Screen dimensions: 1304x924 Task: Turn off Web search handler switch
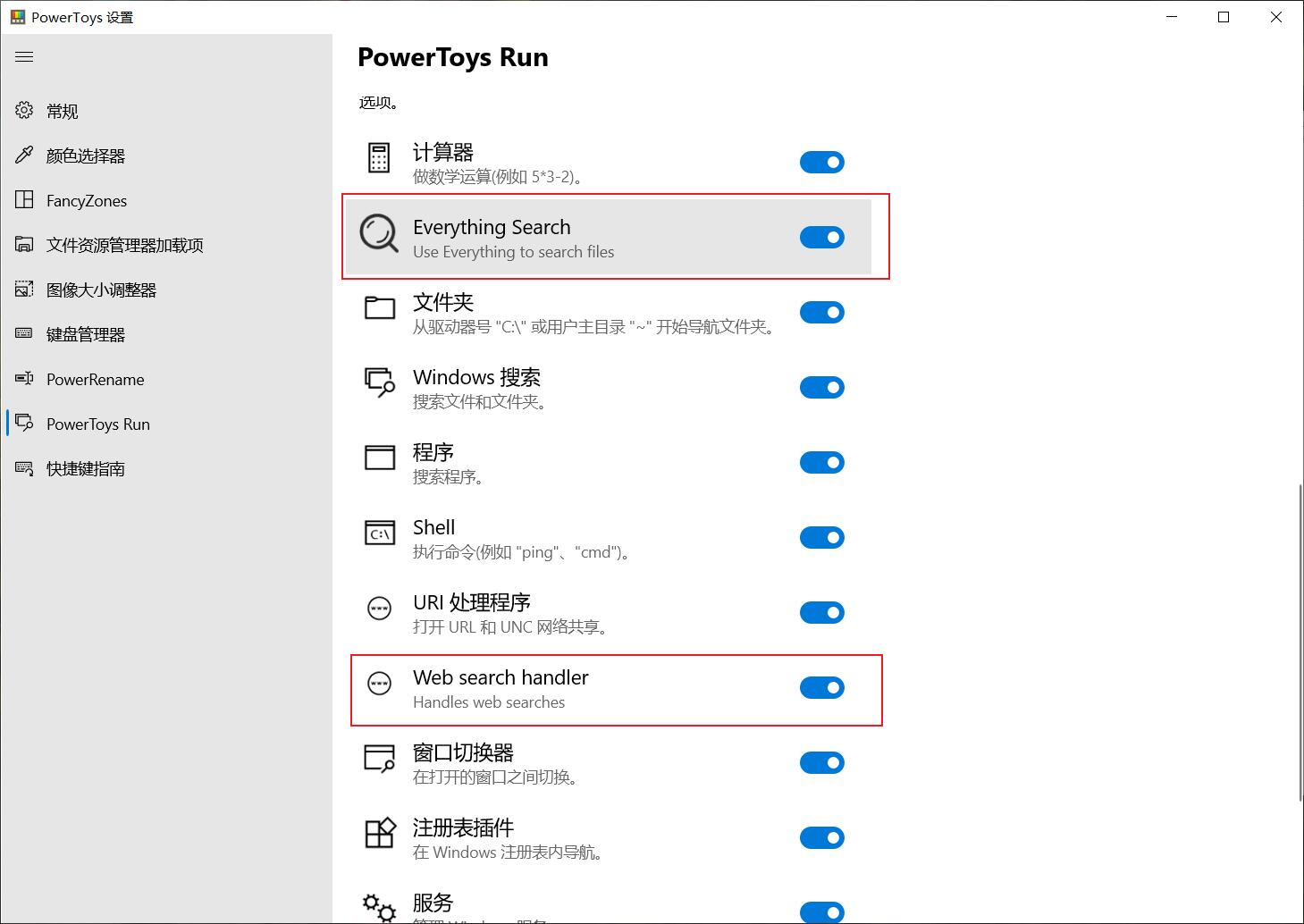[x=822, y=687]
